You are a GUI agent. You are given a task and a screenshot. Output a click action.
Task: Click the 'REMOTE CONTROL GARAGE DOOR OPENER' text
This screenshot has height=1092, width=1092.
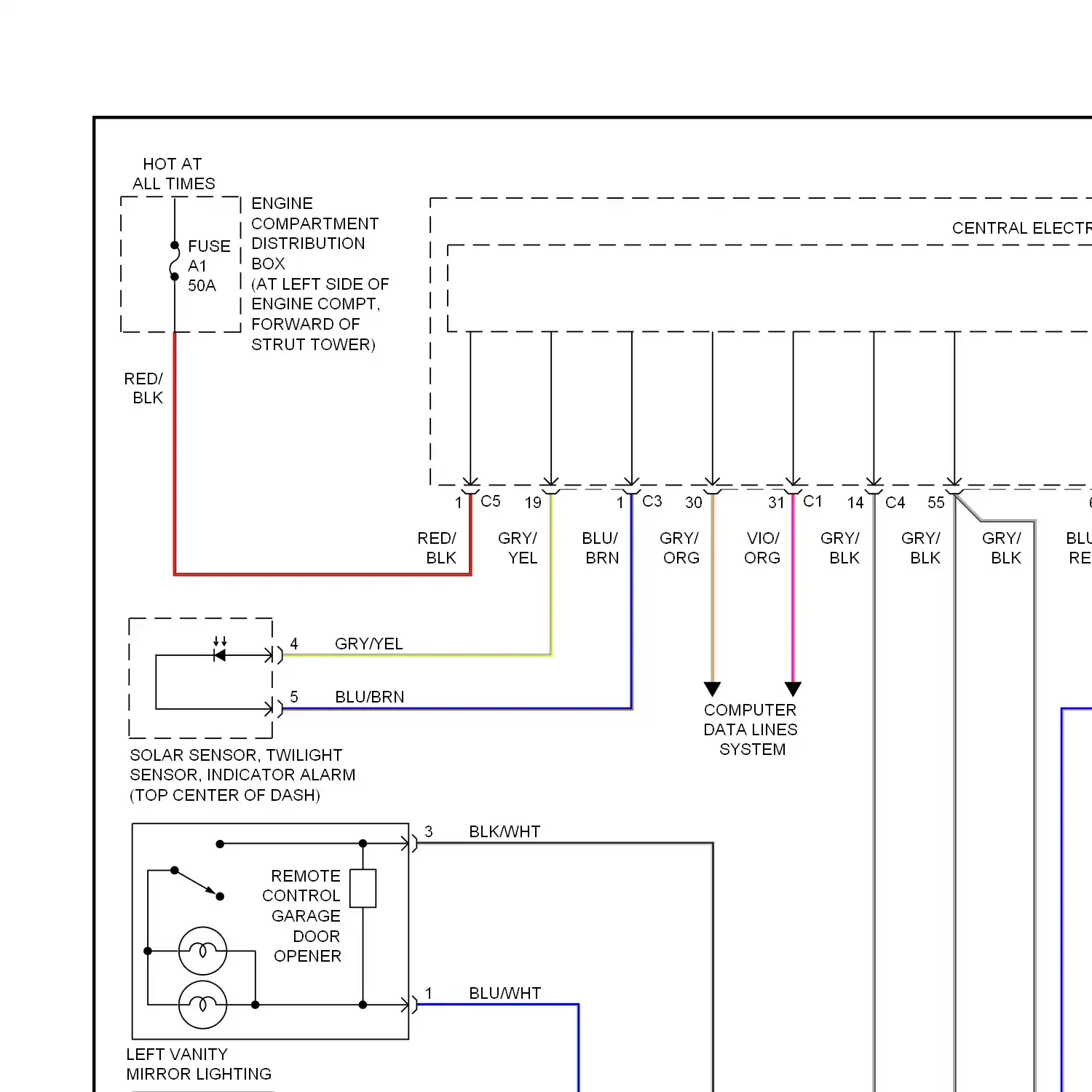click(x=302, y=916)
